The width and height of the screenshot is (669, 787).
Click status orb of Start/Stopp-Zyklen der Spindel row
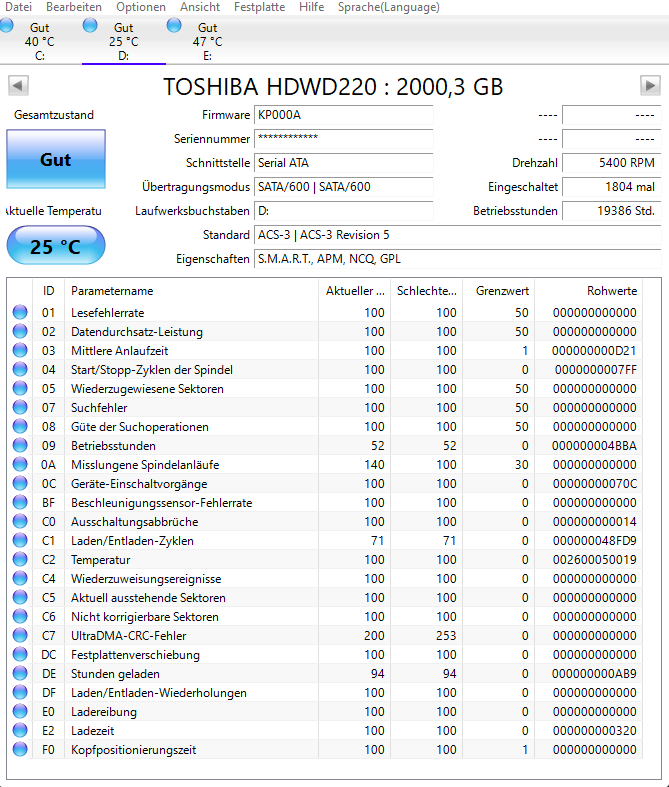pyautogui.click(x=20, y=369)
